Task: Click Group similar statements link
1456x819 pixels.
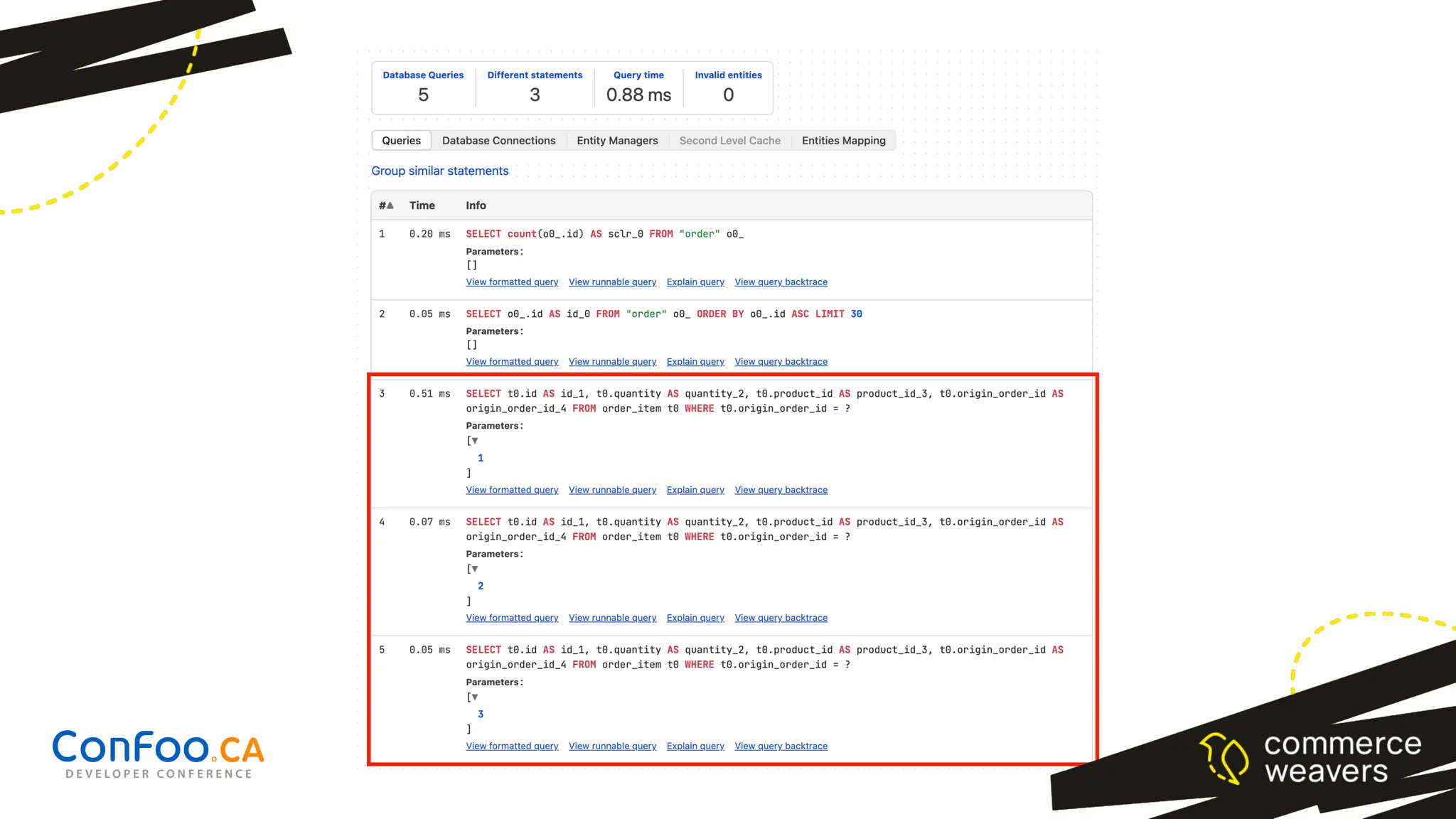Action: point(439,171)
